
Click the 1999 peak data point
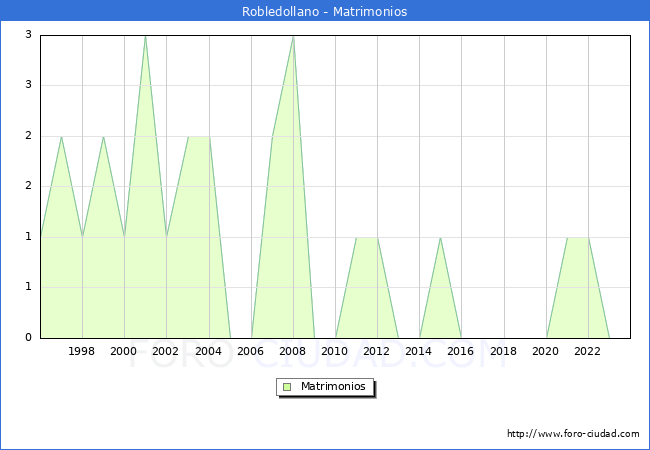[103, 137]
